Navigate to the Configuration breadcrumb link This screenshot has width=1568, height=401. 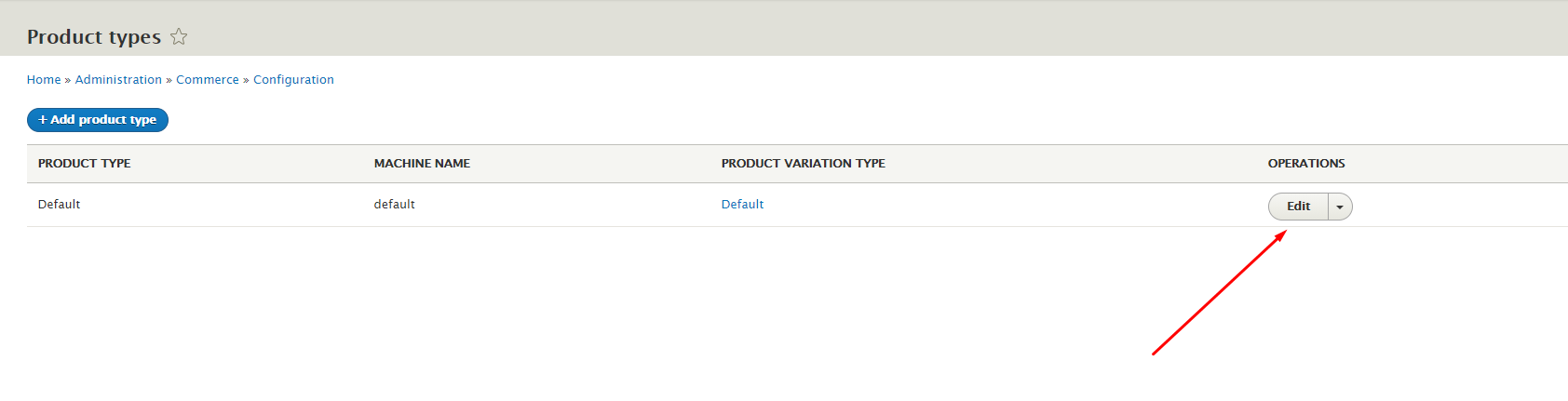[x=293, y=80]
